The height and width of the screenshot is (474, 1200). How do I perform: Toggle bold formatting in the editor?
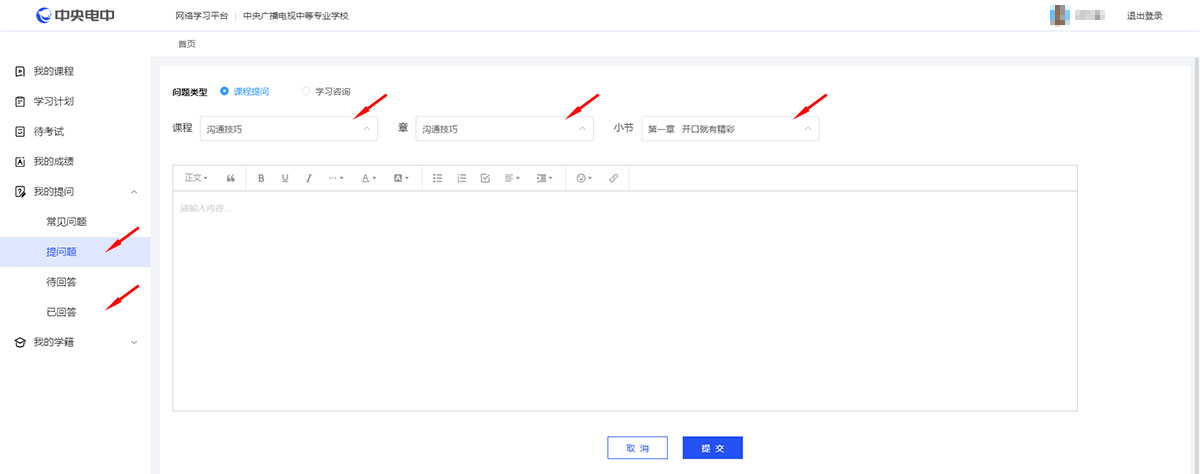coord(261,178)
